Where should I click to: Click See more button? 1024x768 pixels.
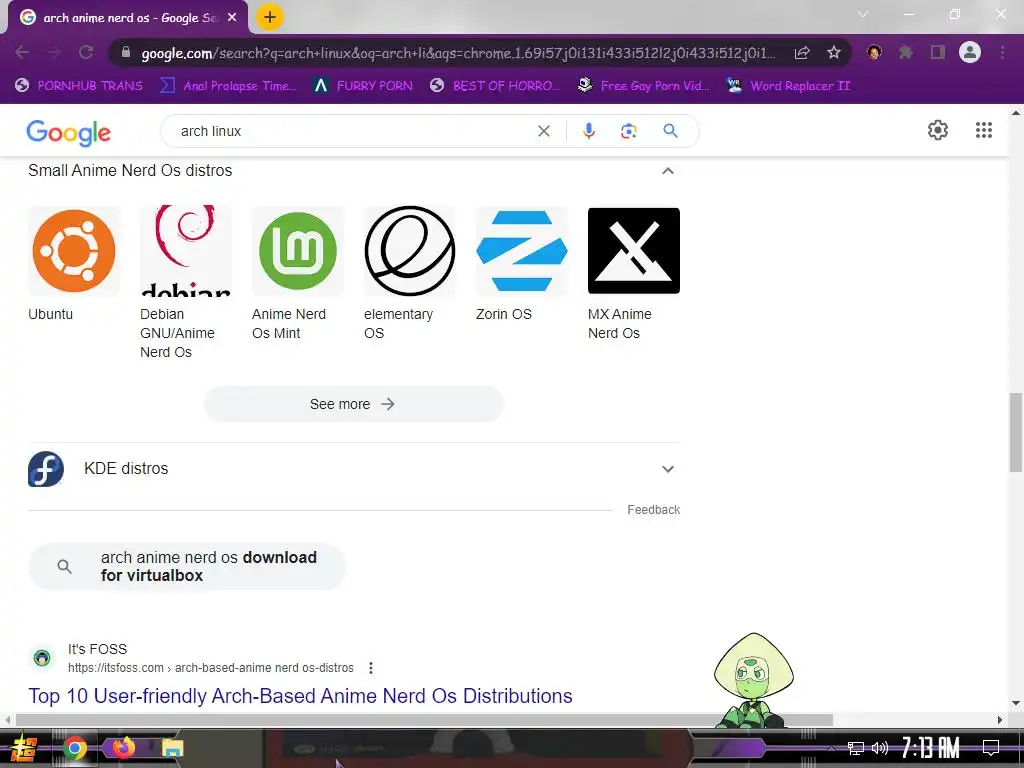tap(353, 404)
